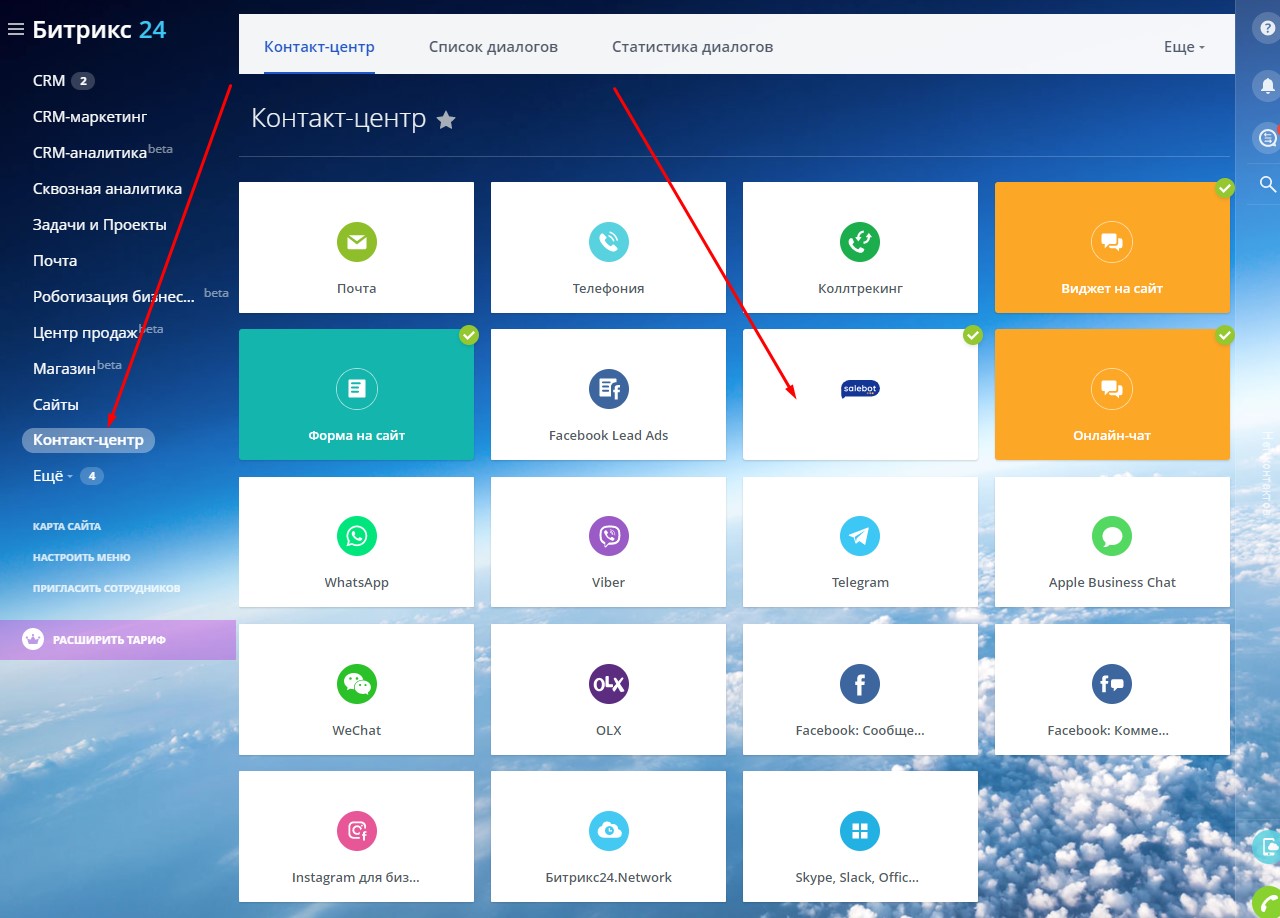Open Сквозная аналитика in the left sidebar
1280x918 pixels.
[107, 189]
